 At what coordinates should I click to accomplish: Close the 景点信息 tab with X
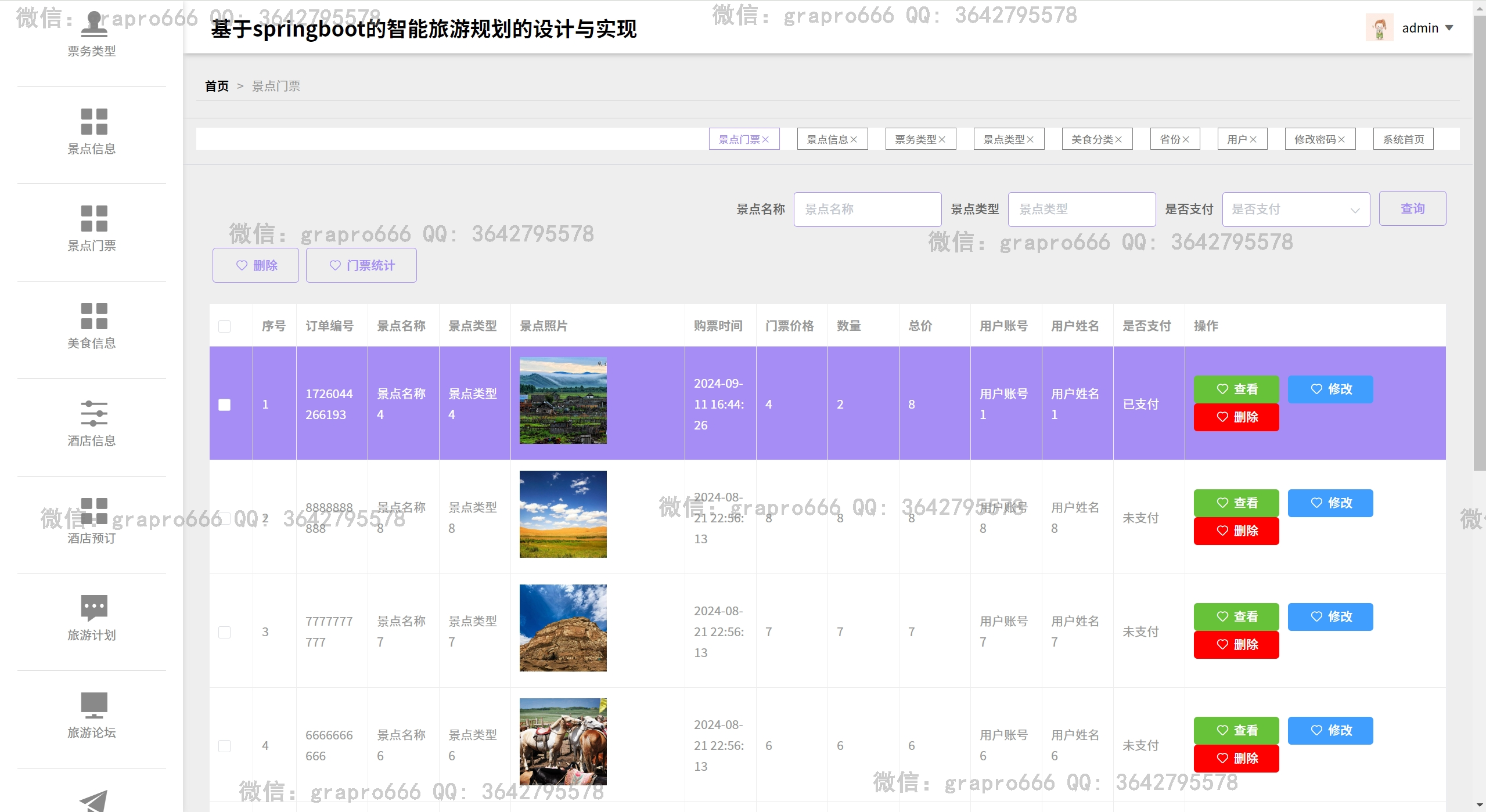pyautogui.click(x=854, y=140)
